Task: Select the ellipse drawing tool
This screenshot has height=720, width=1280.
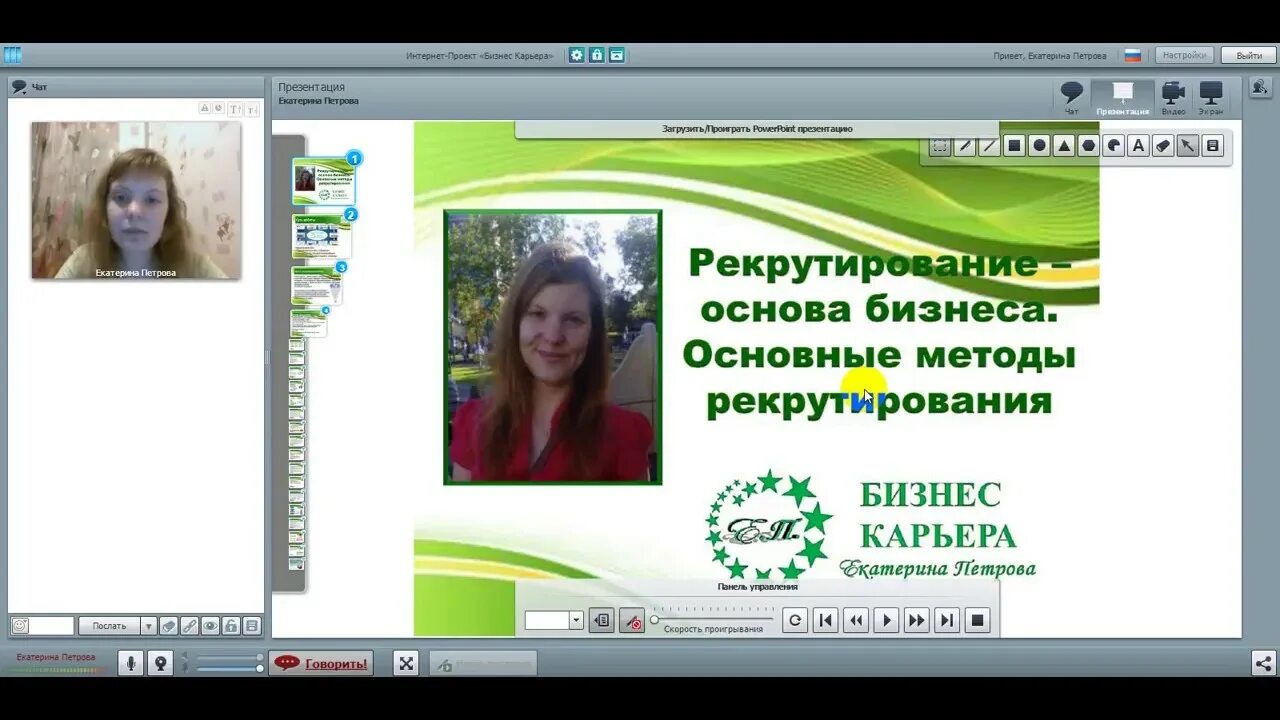Action: [1038, 146]
